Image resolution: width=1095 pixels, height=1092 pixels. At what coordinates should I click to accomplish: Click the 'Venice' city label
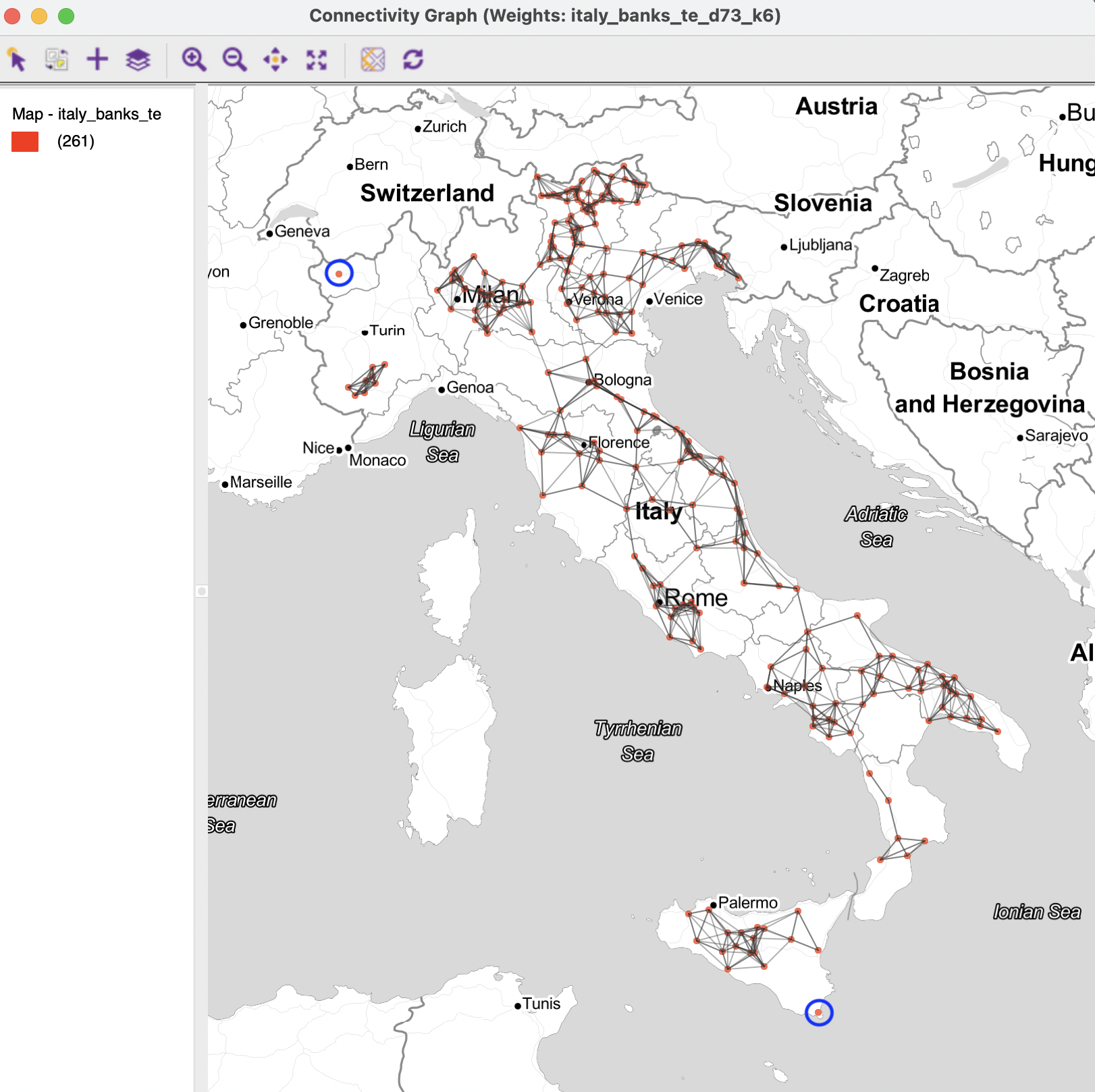tap(678, 299)
